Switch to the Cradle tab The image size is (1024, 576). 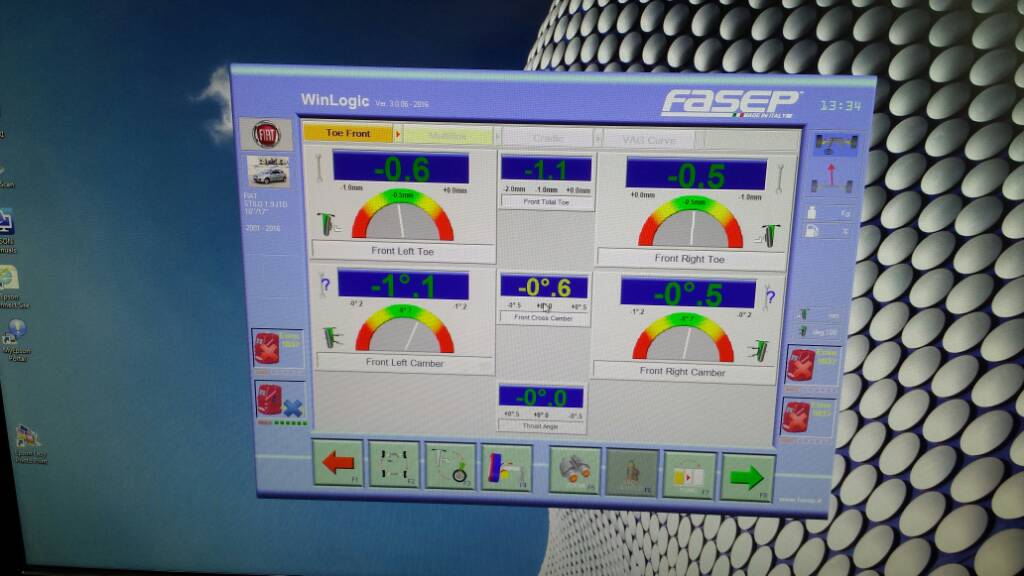[547, 138]
